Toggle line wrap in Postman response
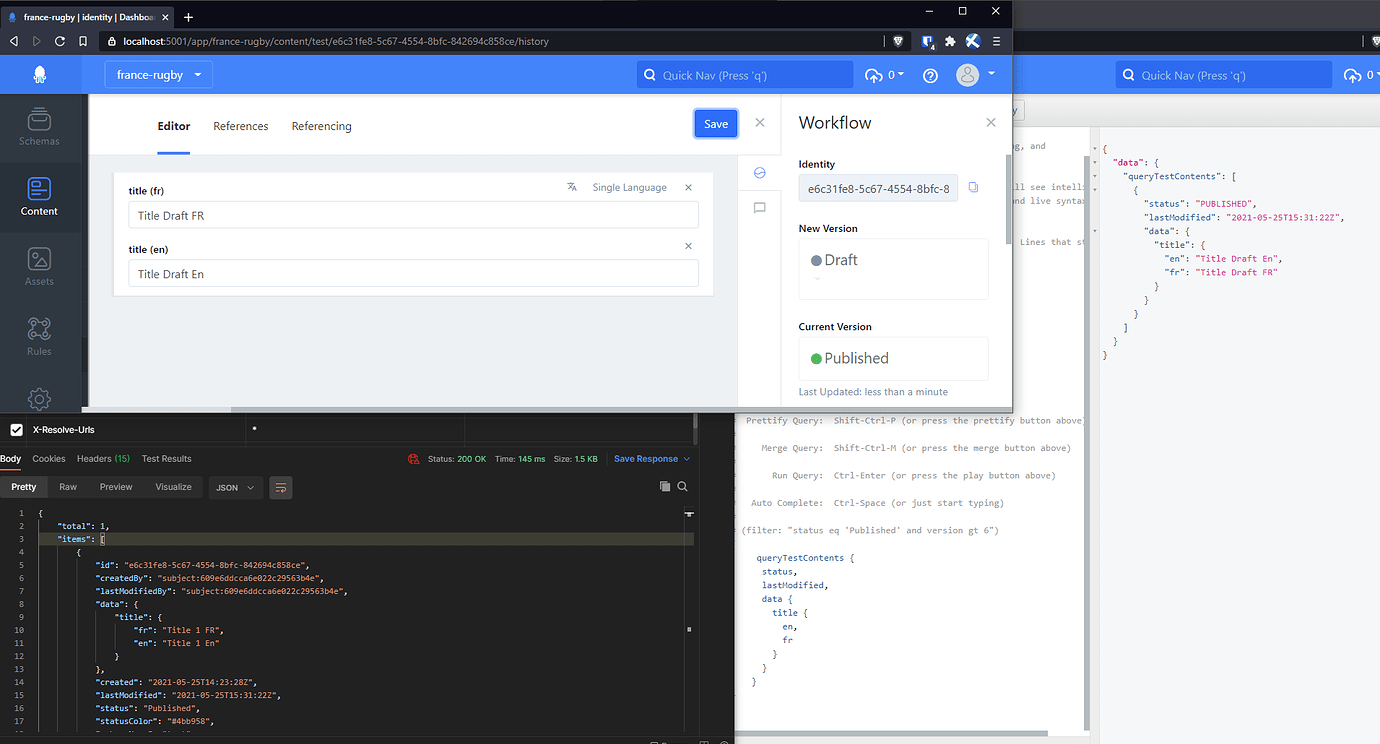Viewport: 1380px width, 744px height. click(x=281, y=488)
